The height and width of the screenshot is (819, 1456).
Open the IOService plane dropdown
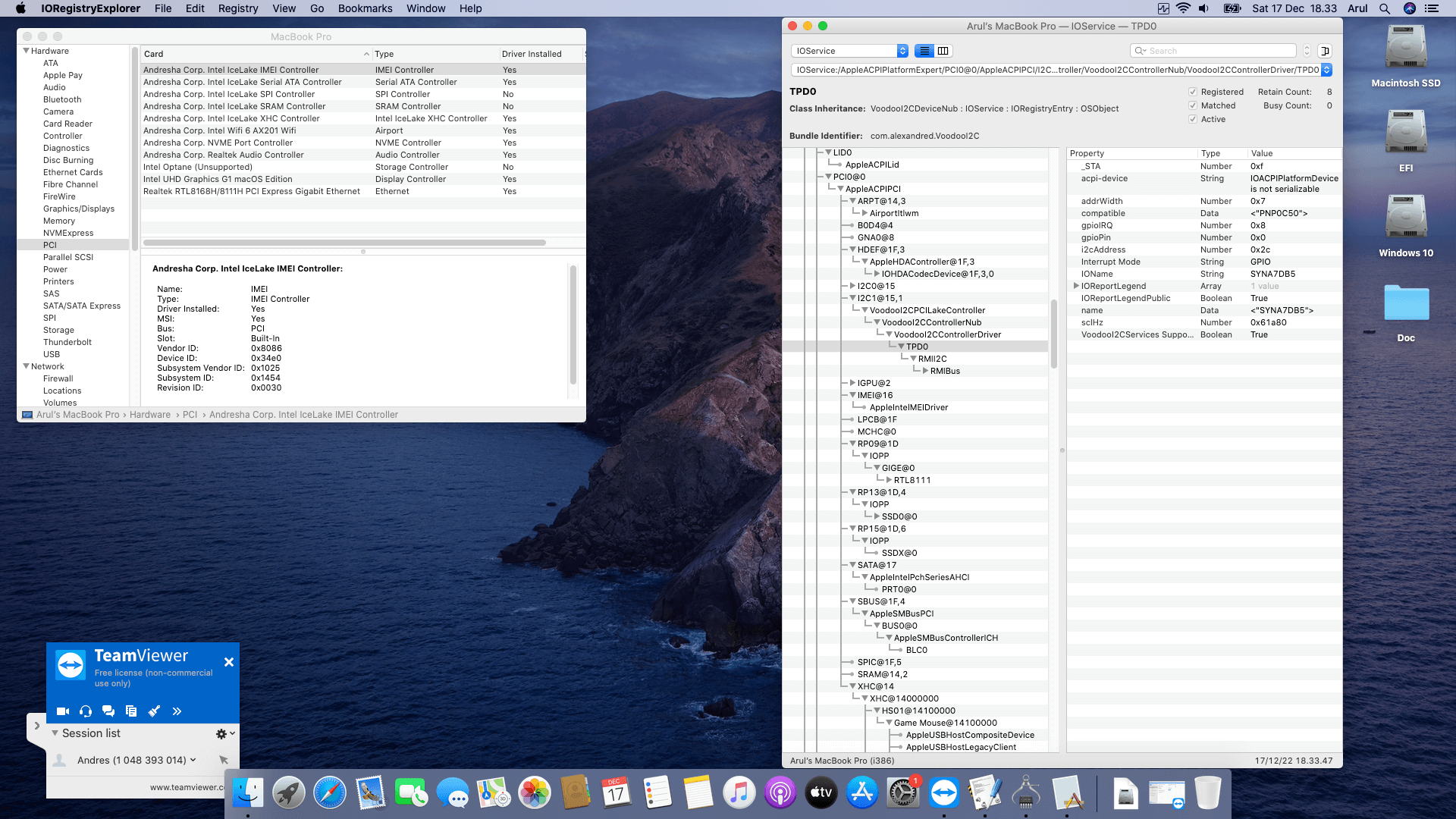click(849, 51)
